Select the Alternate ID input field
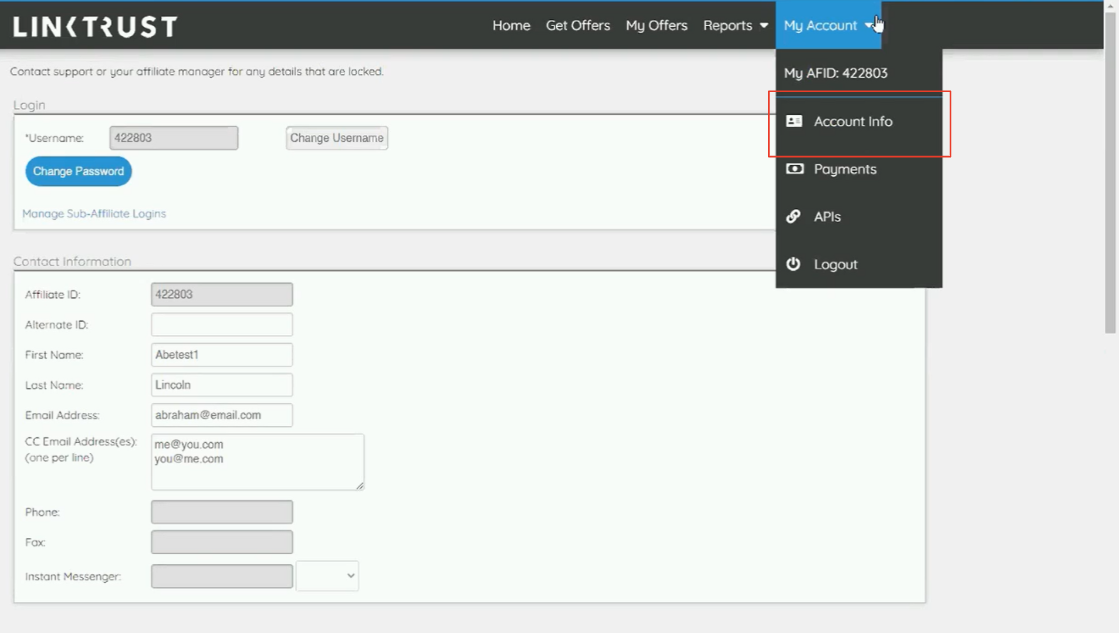This screenshot has height=633, width=1119. pyautogui.click(x=221, y=325)
